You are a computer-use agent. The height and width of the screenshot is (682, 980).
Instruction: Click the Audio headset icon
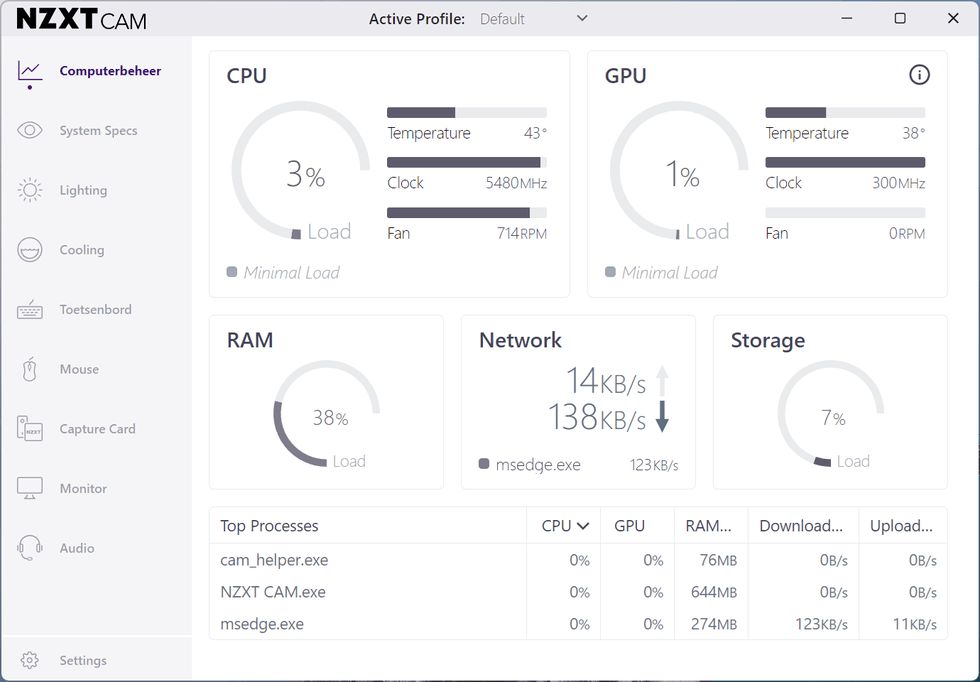click(x=30, y=548)
